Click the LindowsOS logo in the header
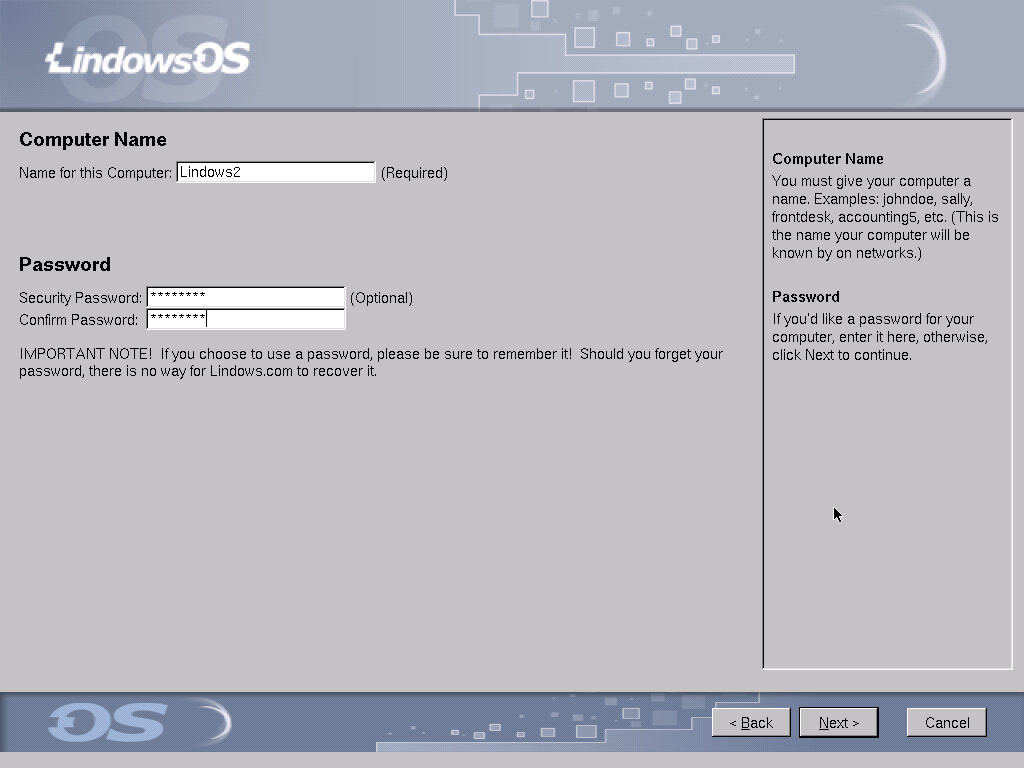 [148, 58]
